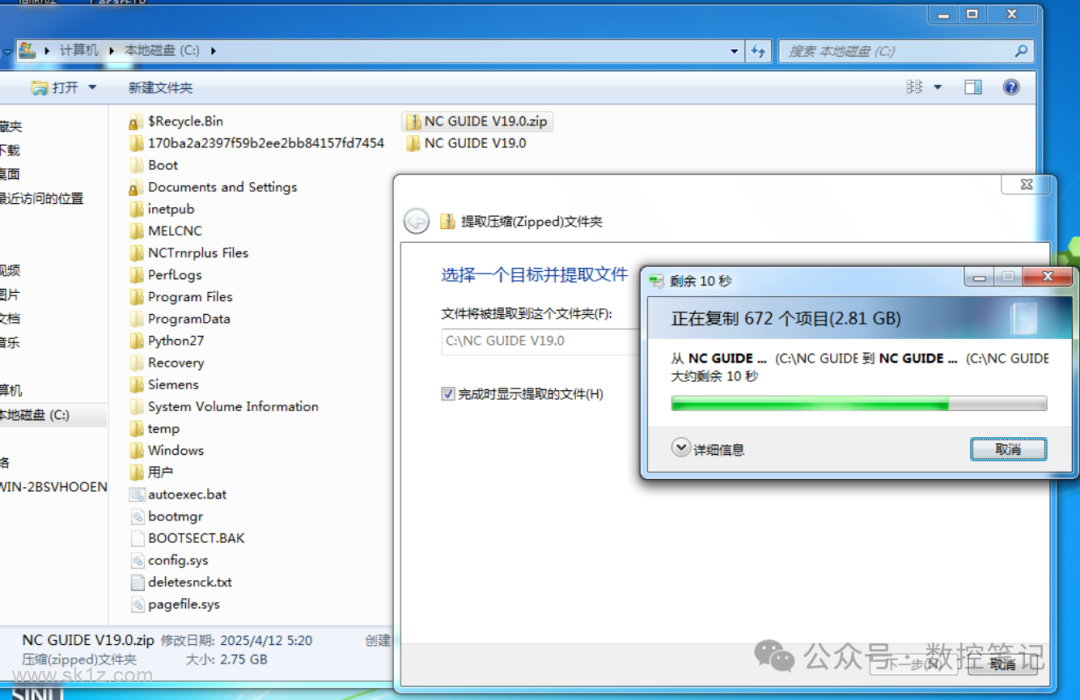Click the refresh icon beside the address bar

click(x=758, y=51)
